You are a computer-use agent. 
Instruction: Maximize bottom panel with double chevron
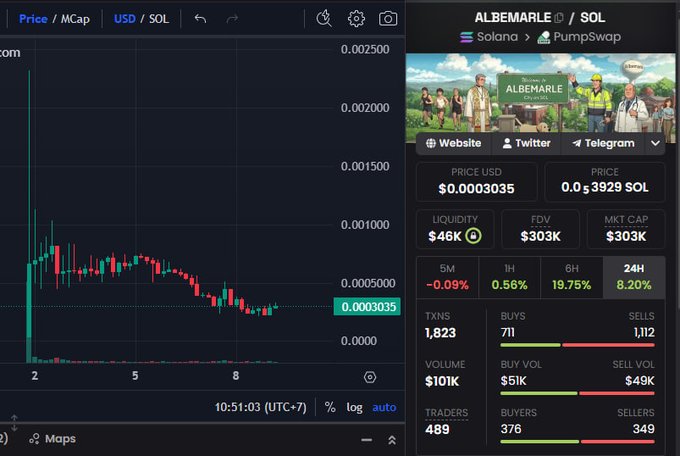point(392,440)
